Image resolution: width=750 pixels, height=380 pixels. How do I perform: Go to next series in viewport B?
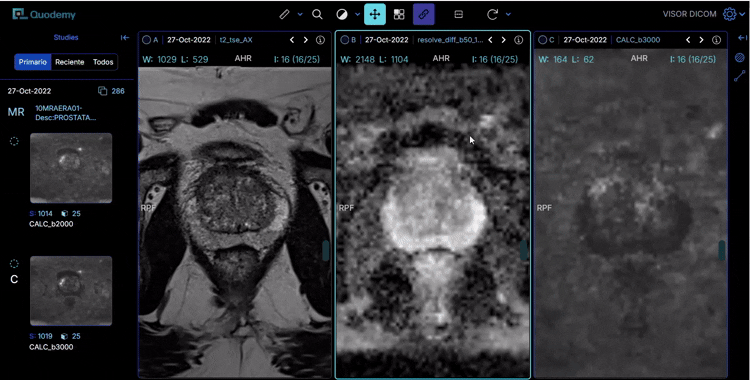(x=504, y=40)
